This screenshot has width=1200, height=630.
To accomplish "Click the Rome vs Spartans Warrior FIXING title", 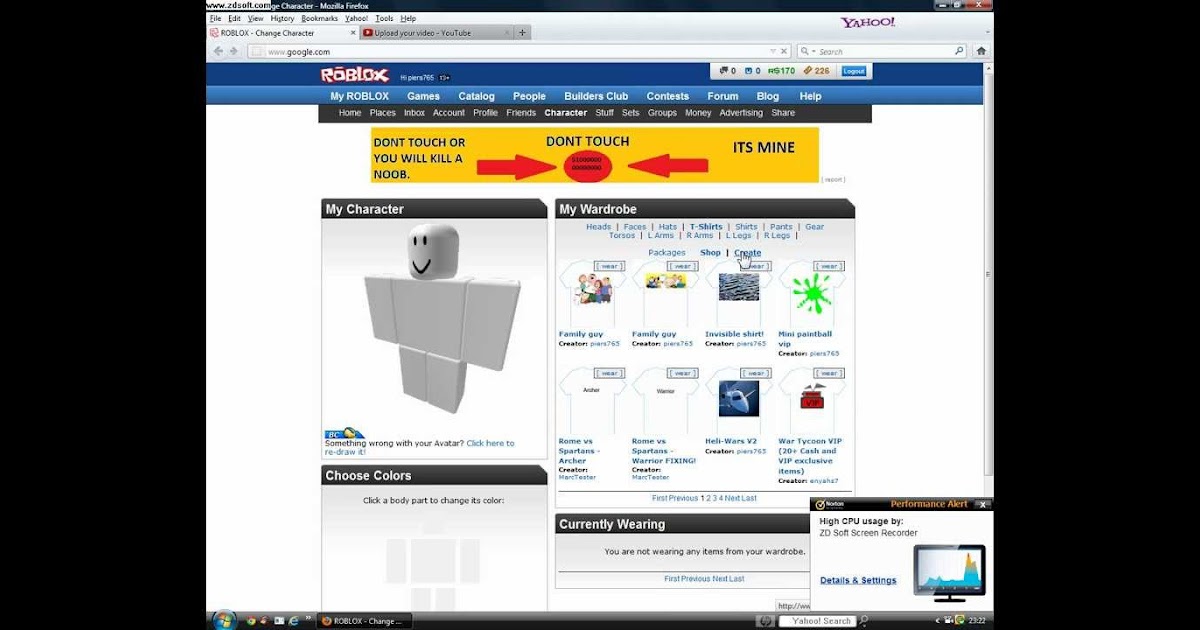I will point(664,451).
